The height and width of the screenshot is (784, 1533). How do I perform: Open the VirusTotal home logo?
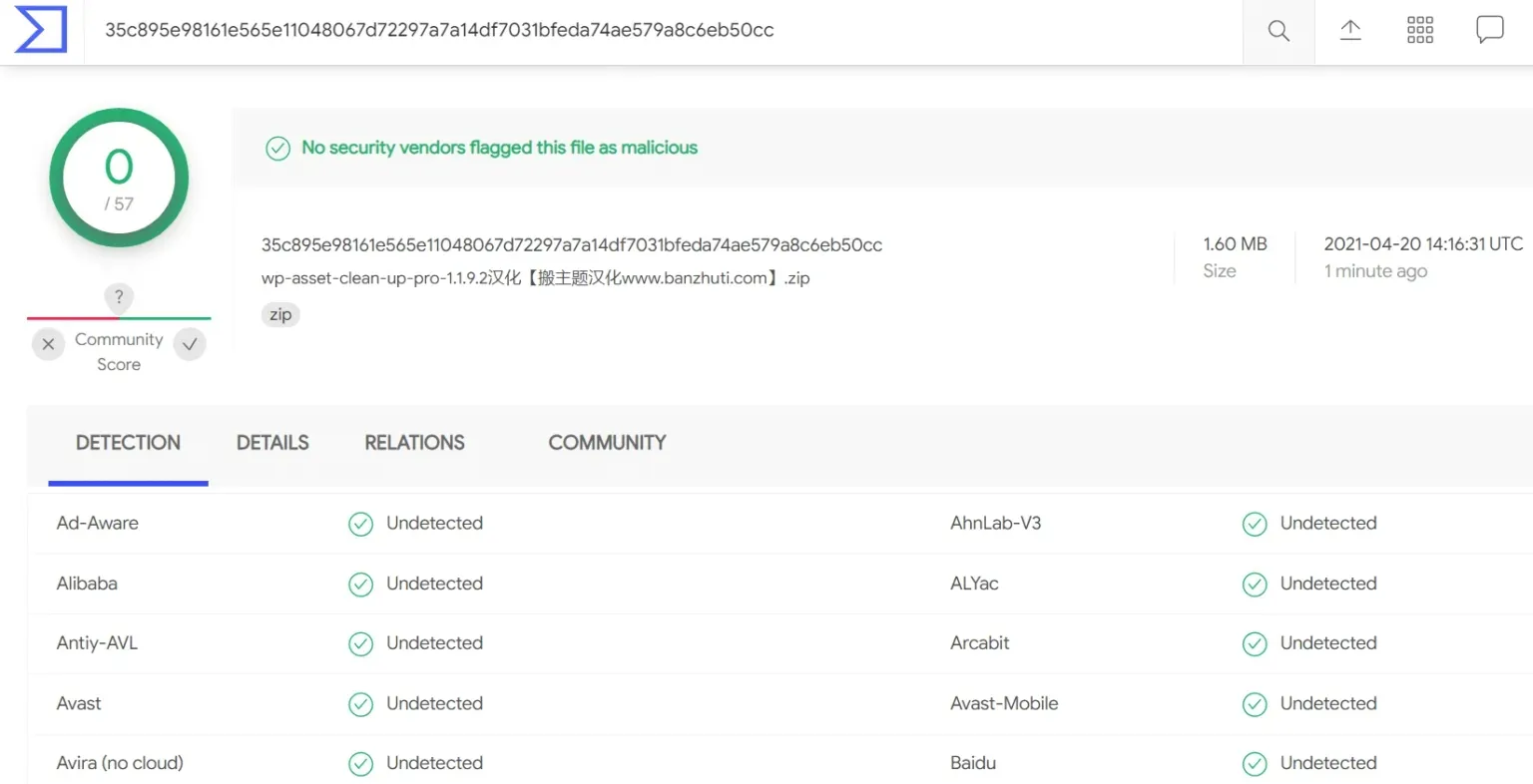tap(41, 29)
